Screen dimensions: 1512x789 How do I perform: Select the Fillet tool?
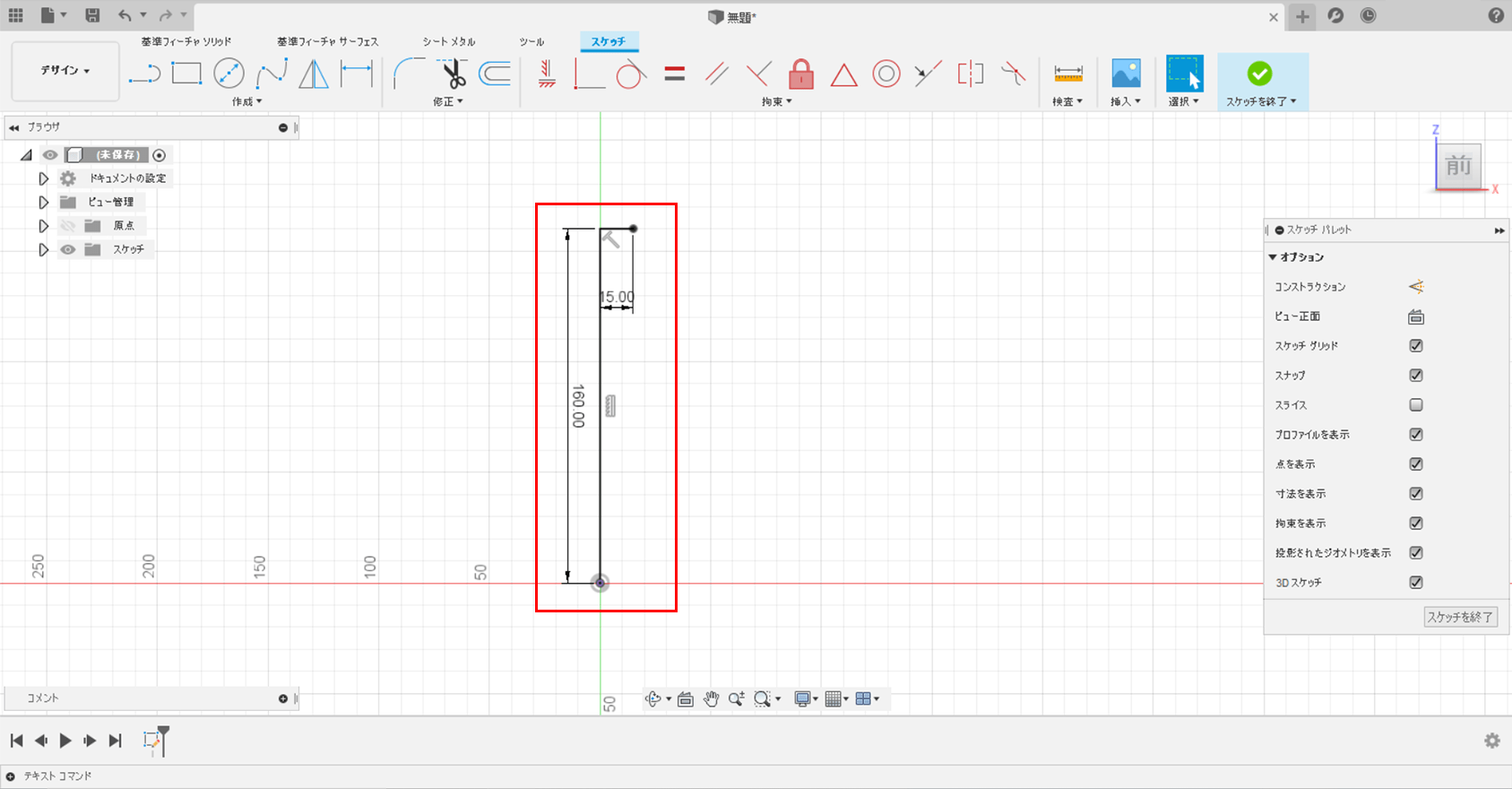409,74
